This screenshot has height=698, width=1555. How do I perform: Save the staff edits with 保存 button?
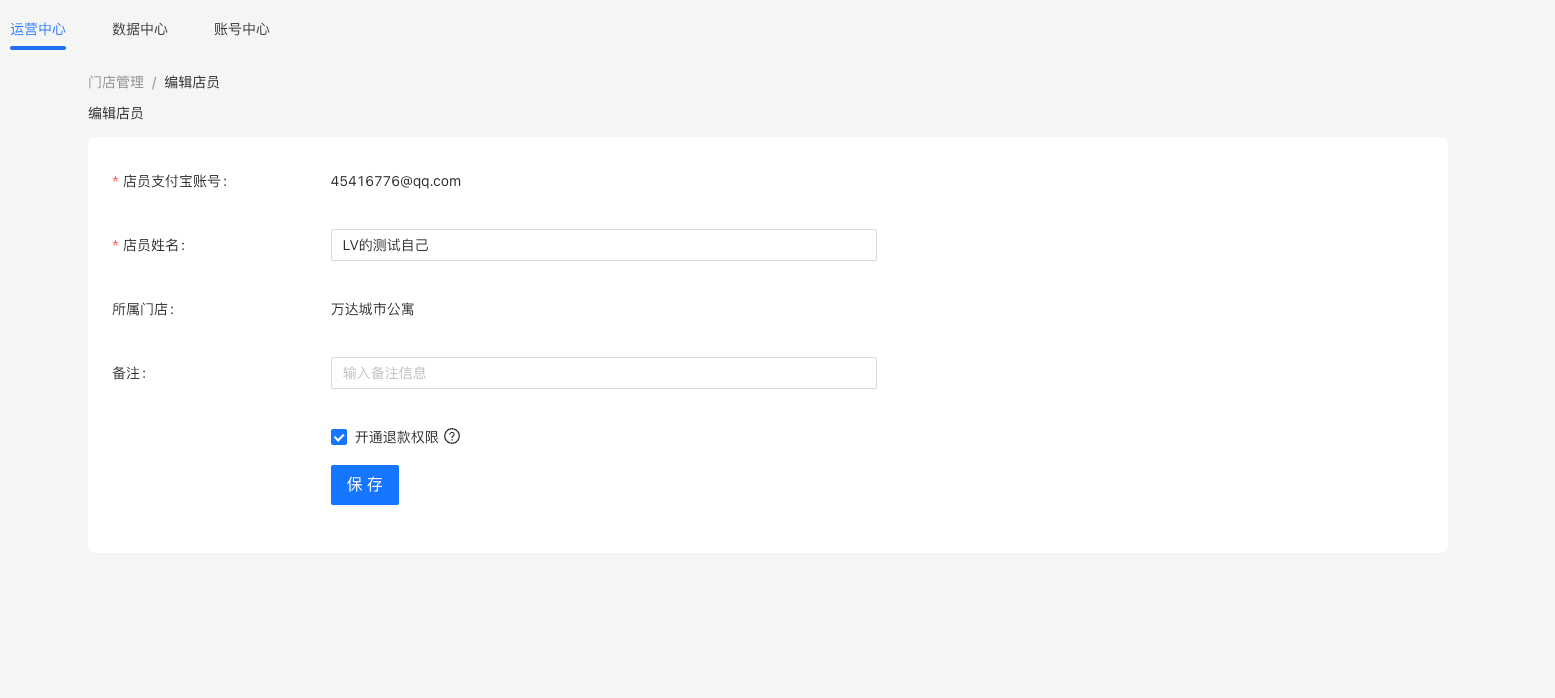pos(365,485)
